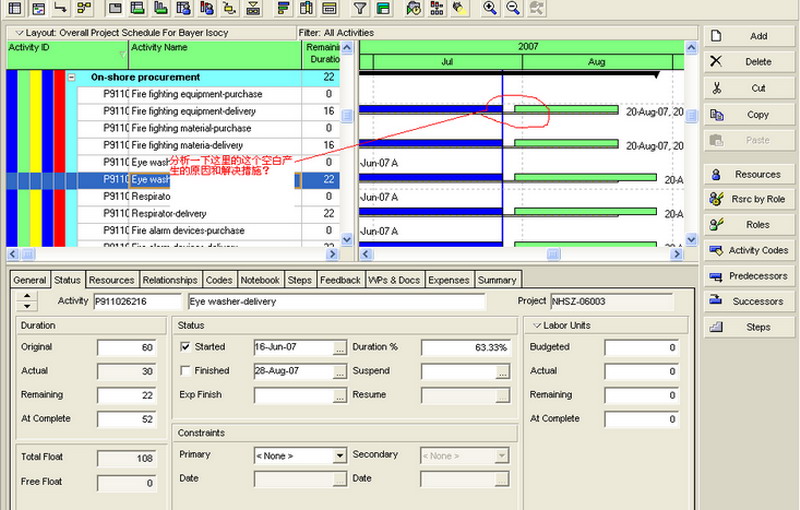
Task: Uncheck the Started checkbox
Action: 185,347
